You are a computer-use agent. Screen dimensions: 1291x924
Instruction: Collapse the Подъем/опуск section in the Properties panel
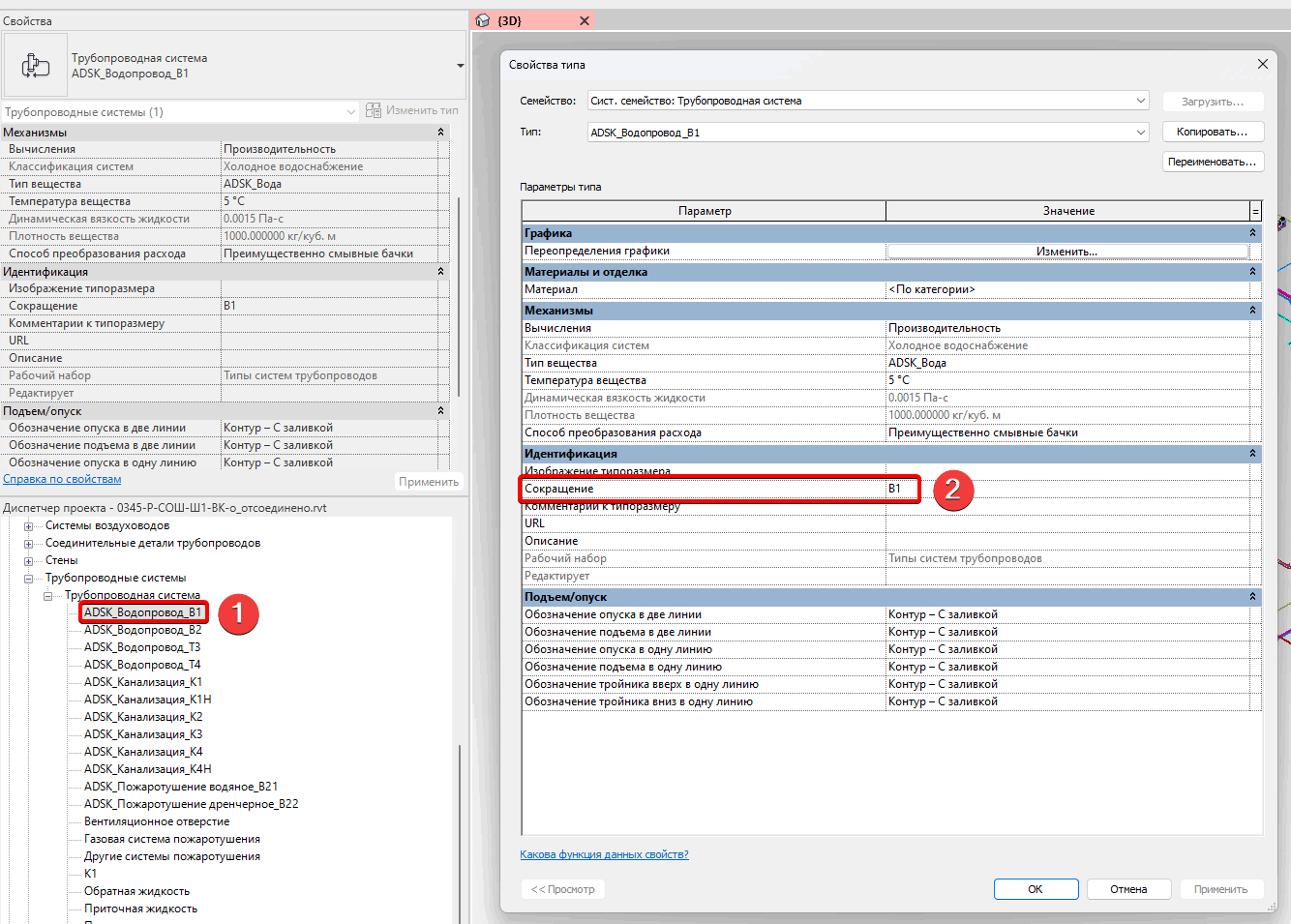coord(441,411)
